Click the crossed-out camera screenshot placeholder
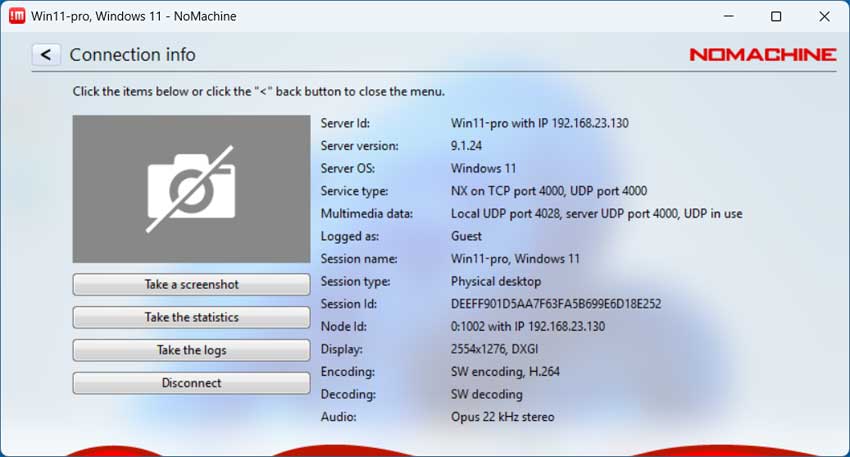The width and height of the screenshot is (850, 457). point(191,189)
